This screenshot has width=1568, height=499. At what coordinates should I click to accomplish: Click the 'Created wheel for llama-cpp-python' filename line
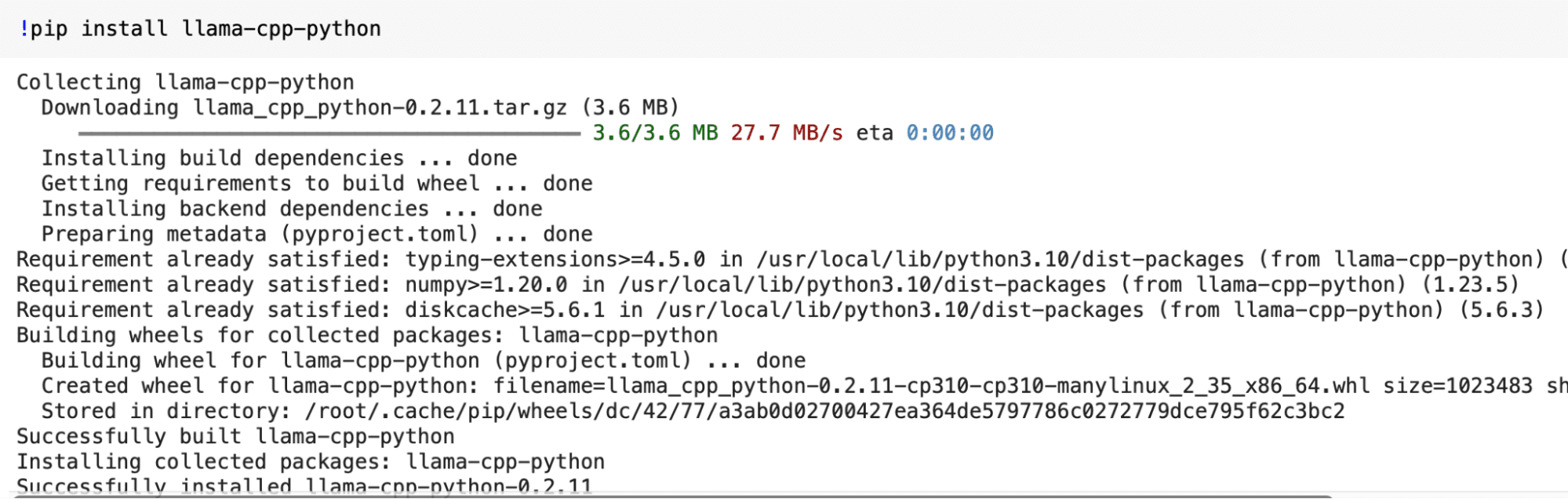[805, 386]
